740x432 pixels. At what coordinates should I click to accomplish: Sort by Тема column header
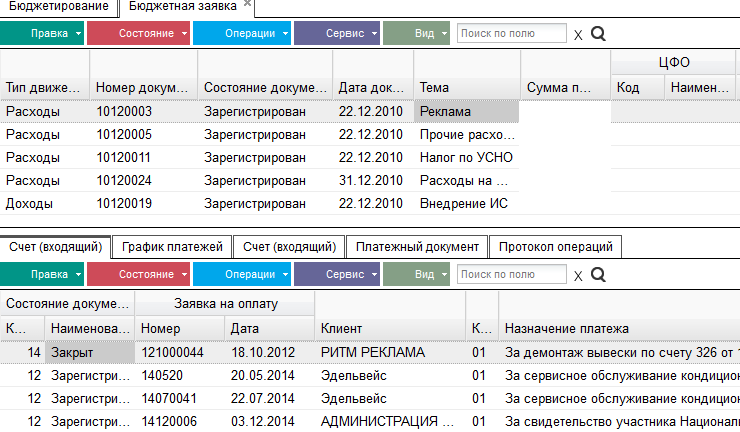pyautogui.click(x=467, y=76)
